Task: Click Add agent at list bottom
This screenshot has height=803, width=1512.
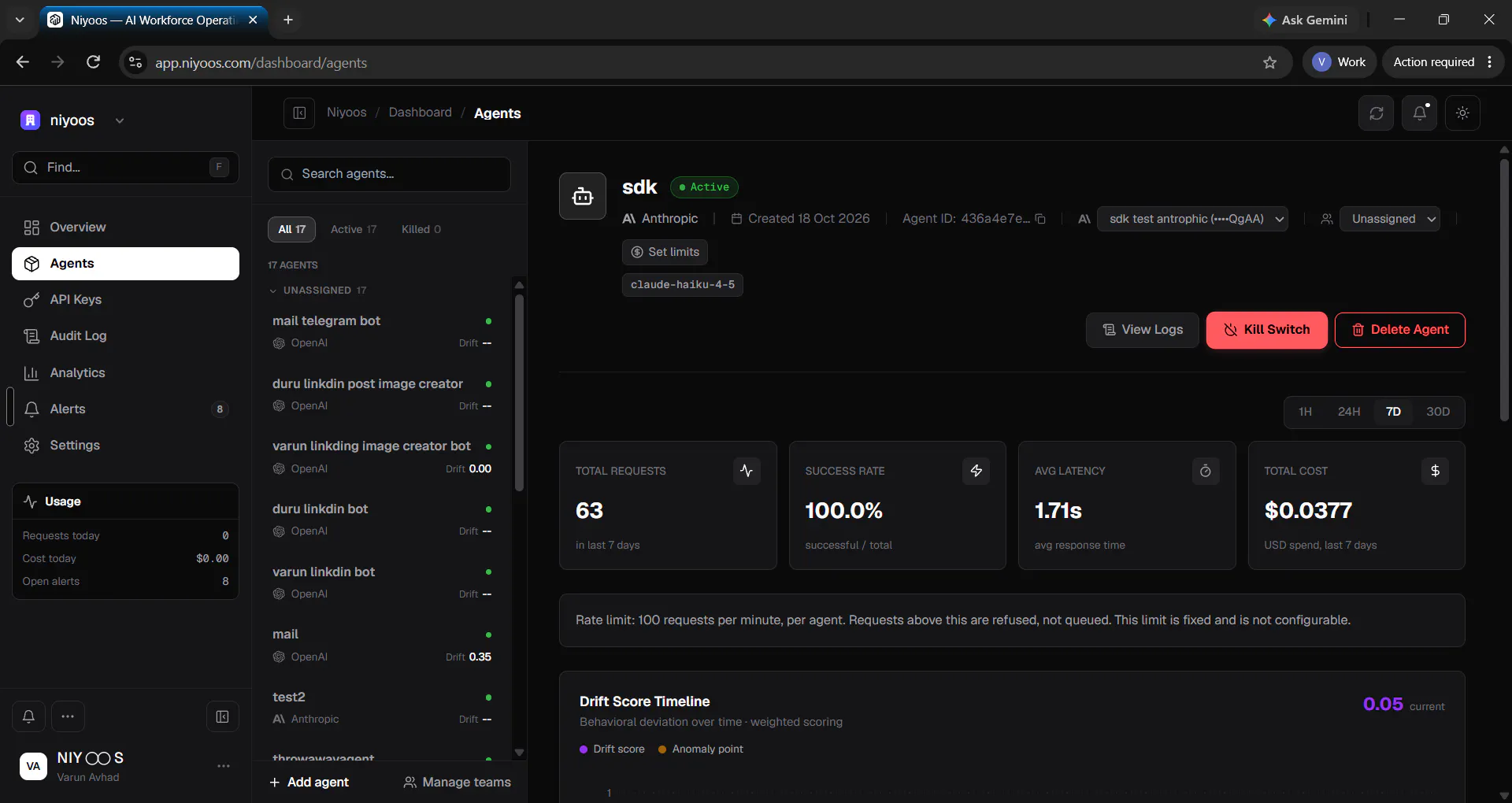Action: [309, 783]
